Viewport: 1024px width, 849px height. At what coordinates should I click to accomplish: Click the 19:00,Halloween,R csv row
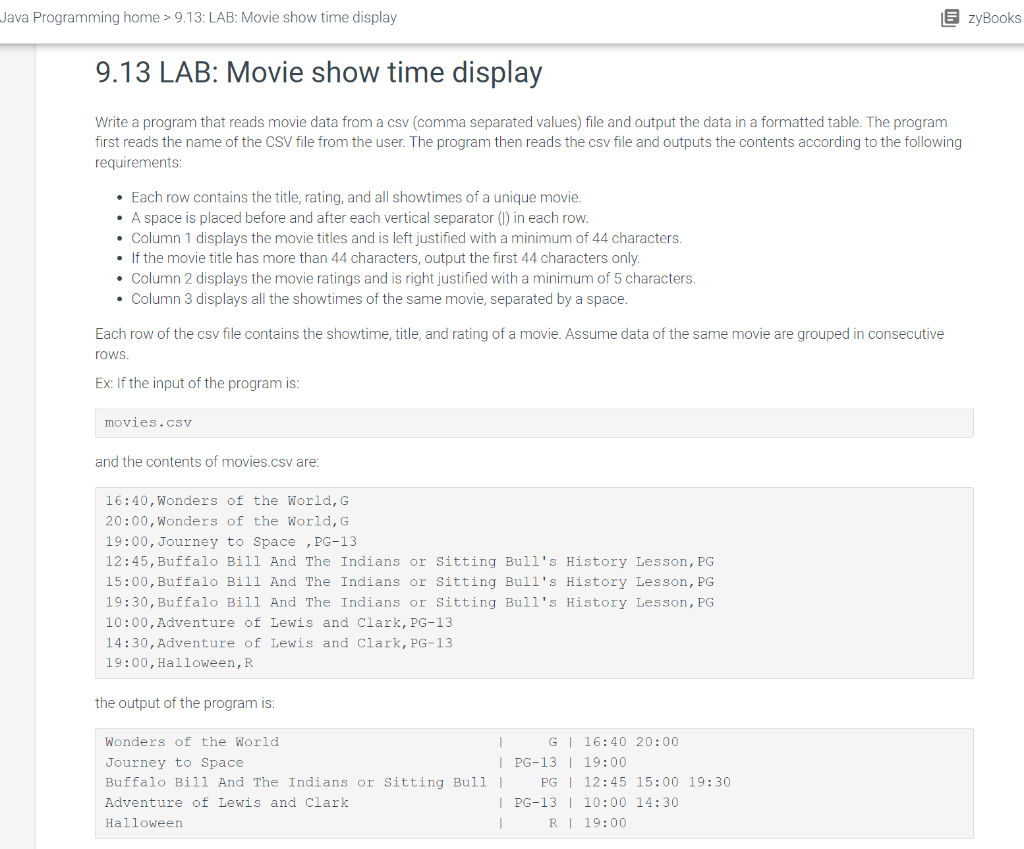coord(179,662)
